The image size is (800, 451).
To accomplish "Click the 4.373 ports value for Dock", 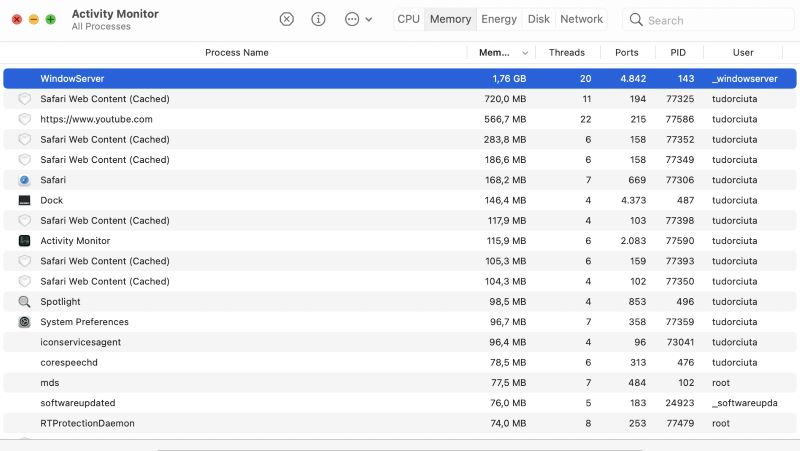I will [633, 201].
